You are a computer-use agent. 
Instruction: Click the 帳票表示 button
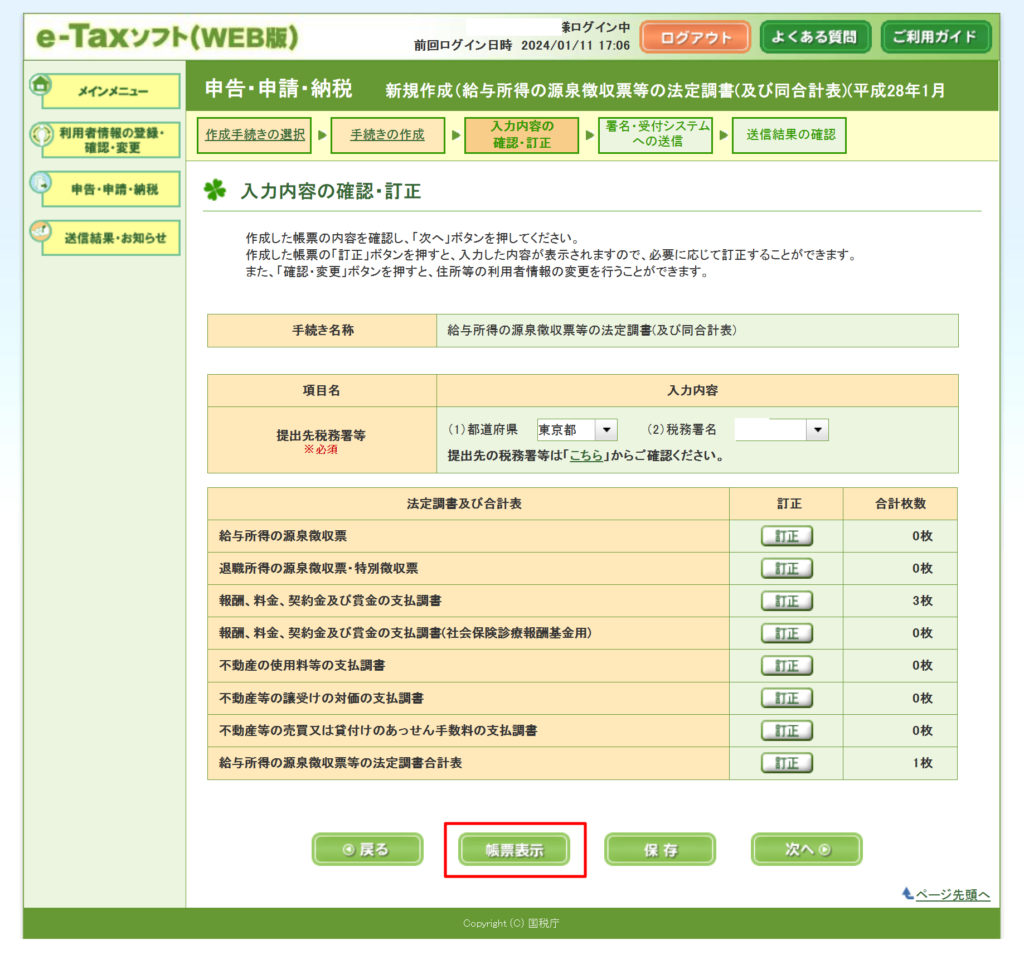tap(514, 850)
